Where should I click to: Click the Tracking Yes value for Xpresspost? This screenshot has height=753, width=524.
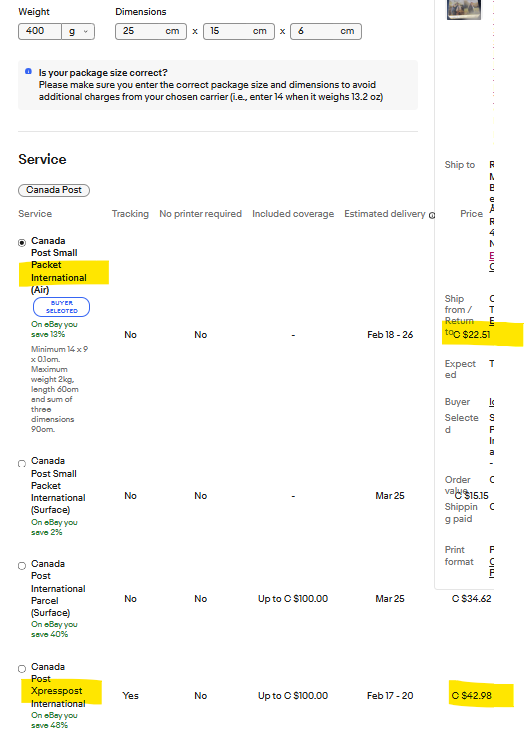pyautogui.click(x=130, y=695)
